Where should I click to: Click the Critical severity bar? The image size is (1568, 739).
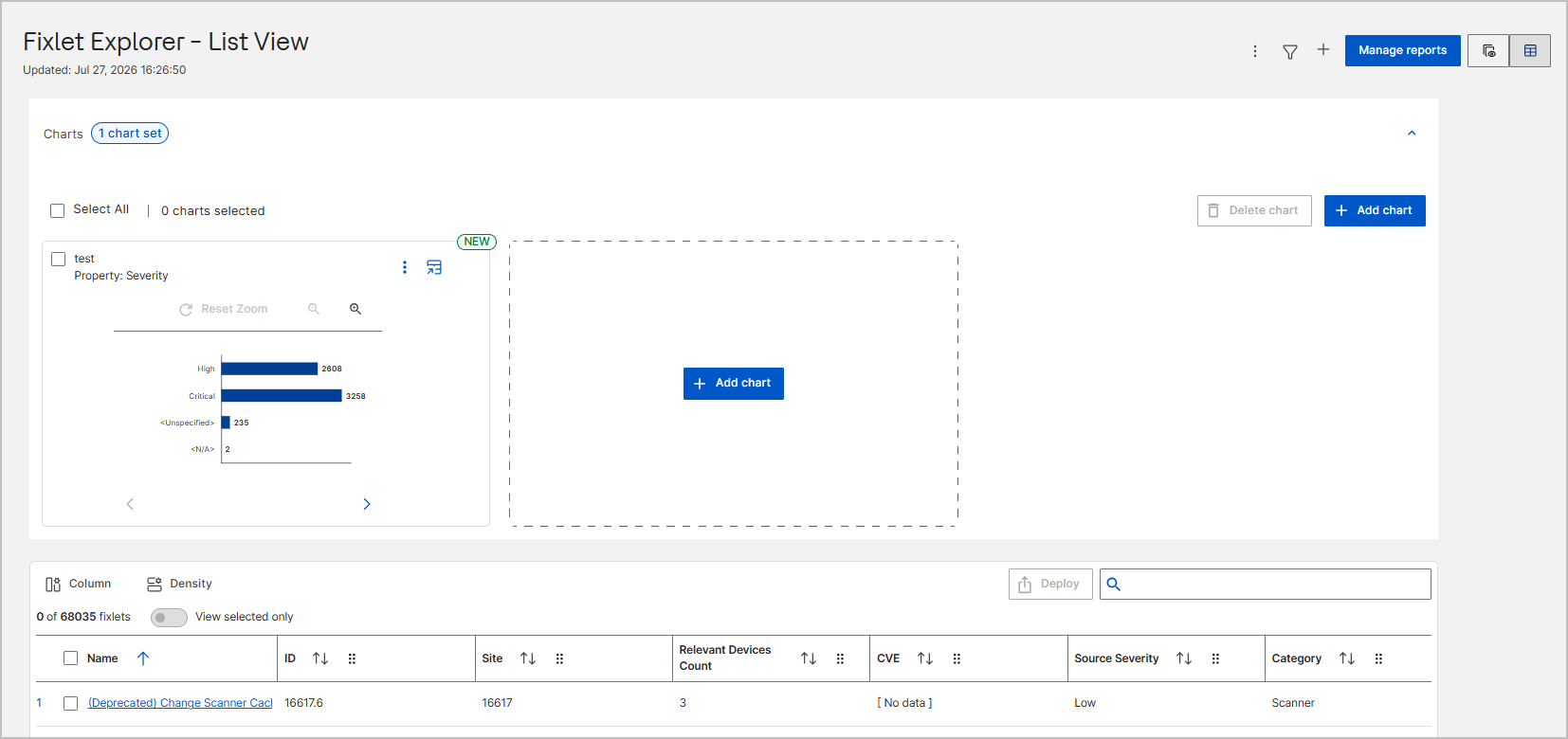(282, 396)
